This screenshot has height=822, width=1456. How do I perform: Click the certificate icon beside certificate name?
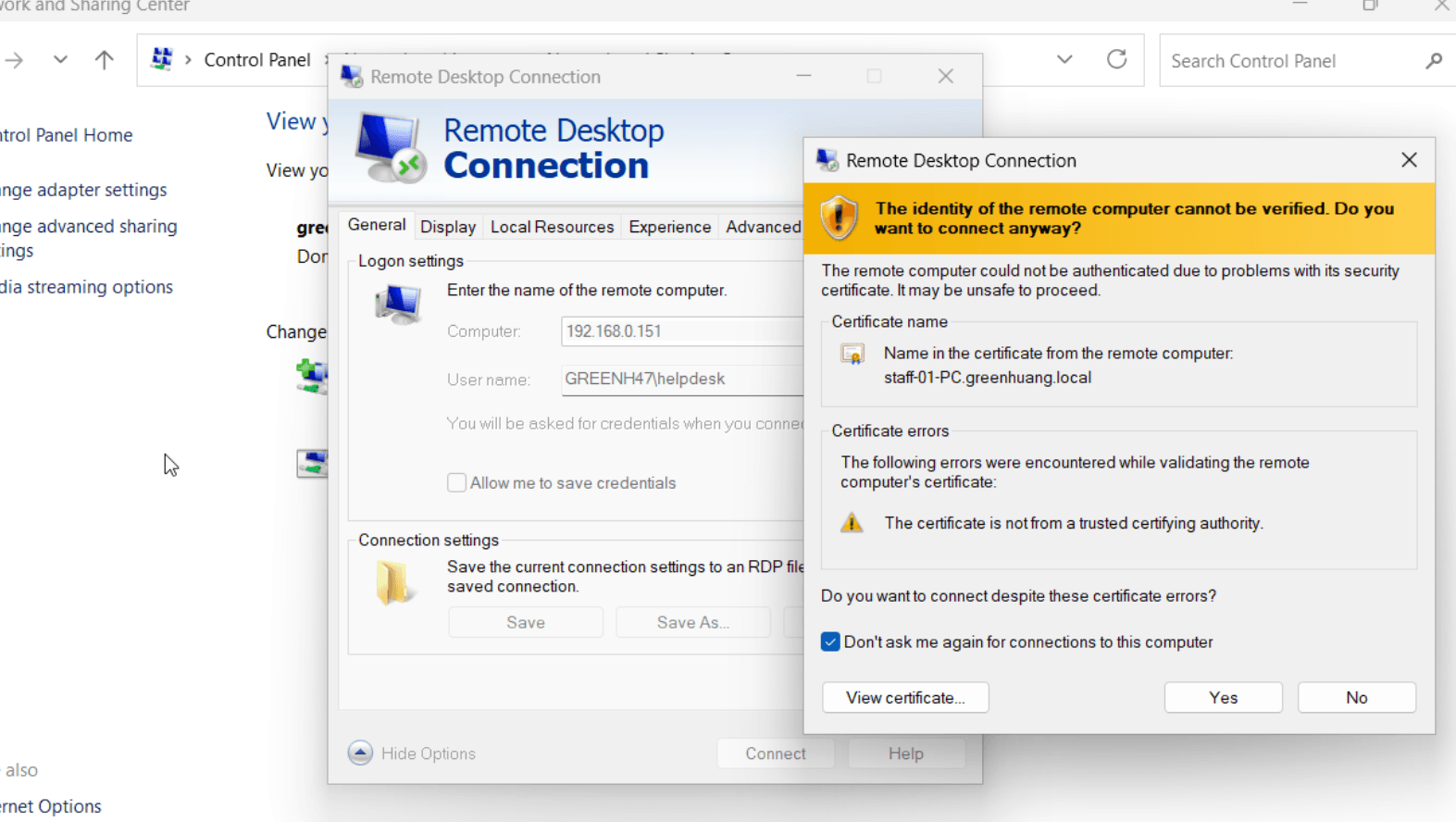(x=852, y=355)
